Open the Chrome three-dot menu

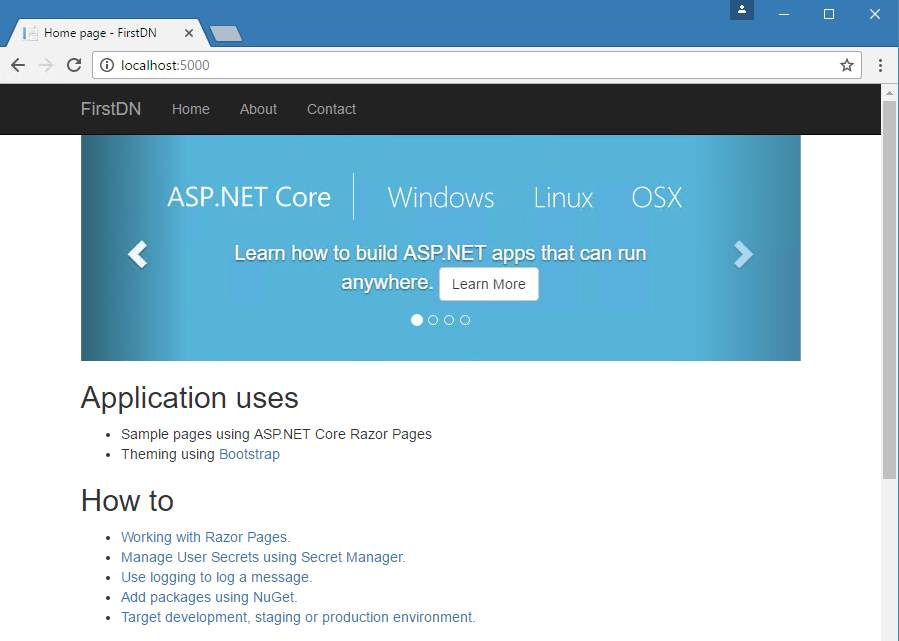coord(880,65)
